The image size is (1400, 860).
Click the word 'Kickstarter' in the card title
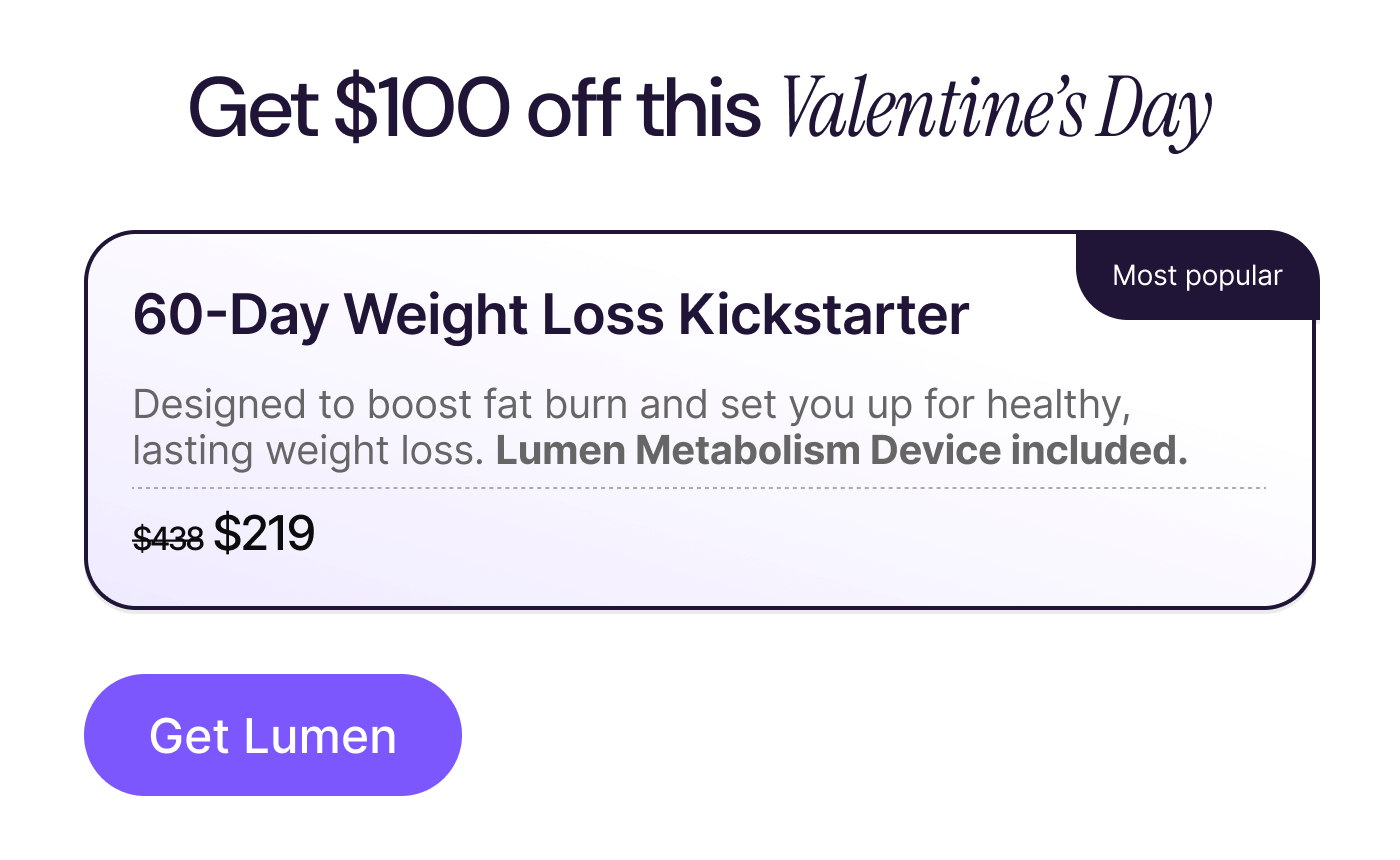(824, 315)
